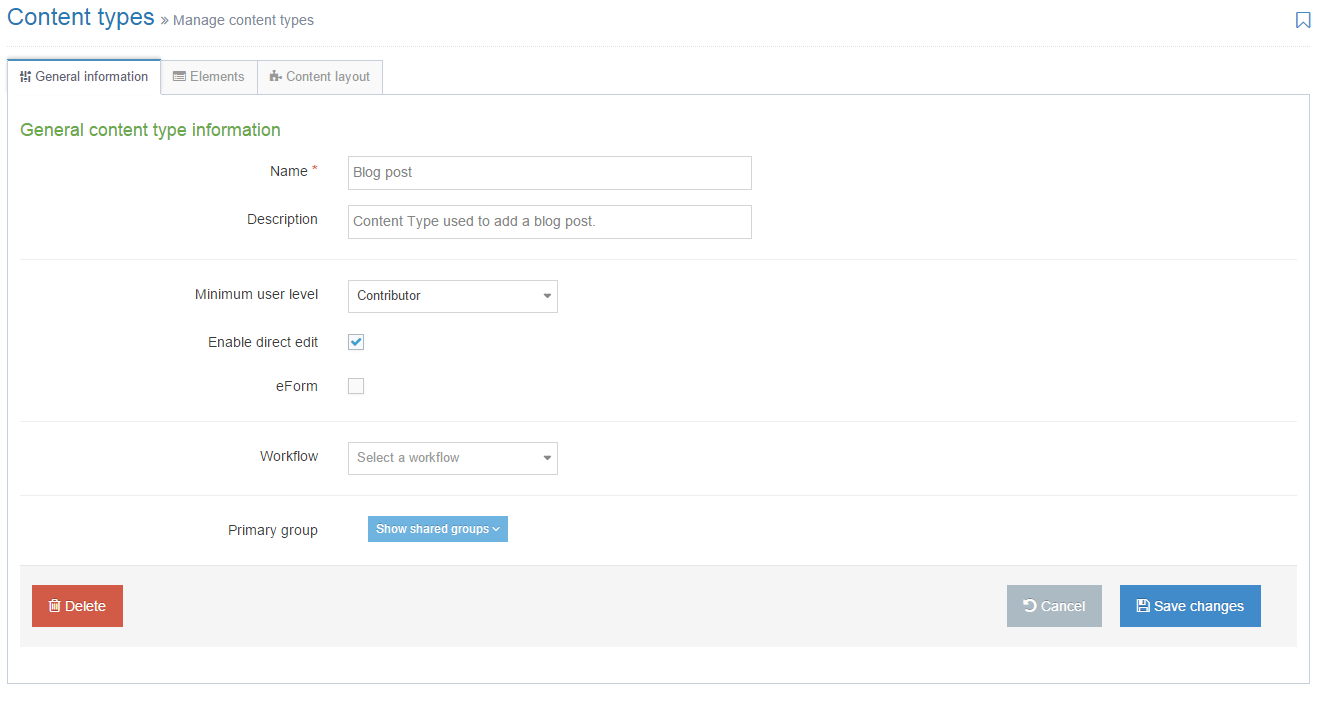Tick the eForm checkbox
This screenshot has width=1319, height=703.
[x=356, y=386]
